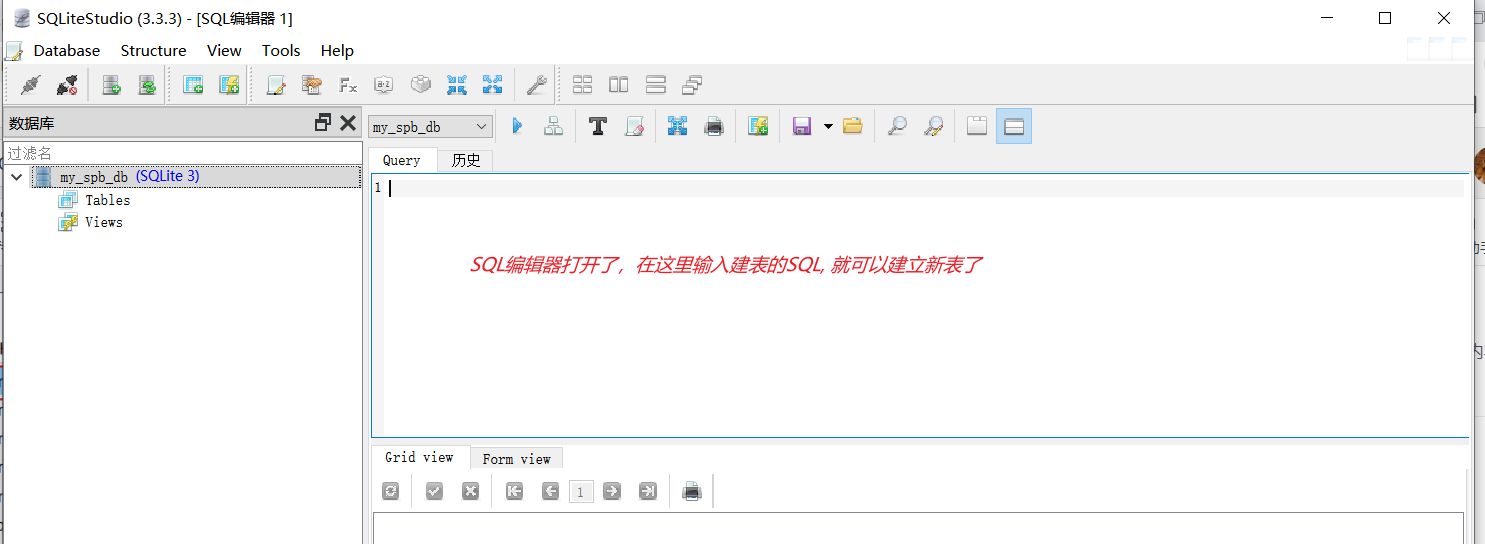Create a new view toolbar icon
Screen dimensions: 1485x544
[x=229, y=85]
